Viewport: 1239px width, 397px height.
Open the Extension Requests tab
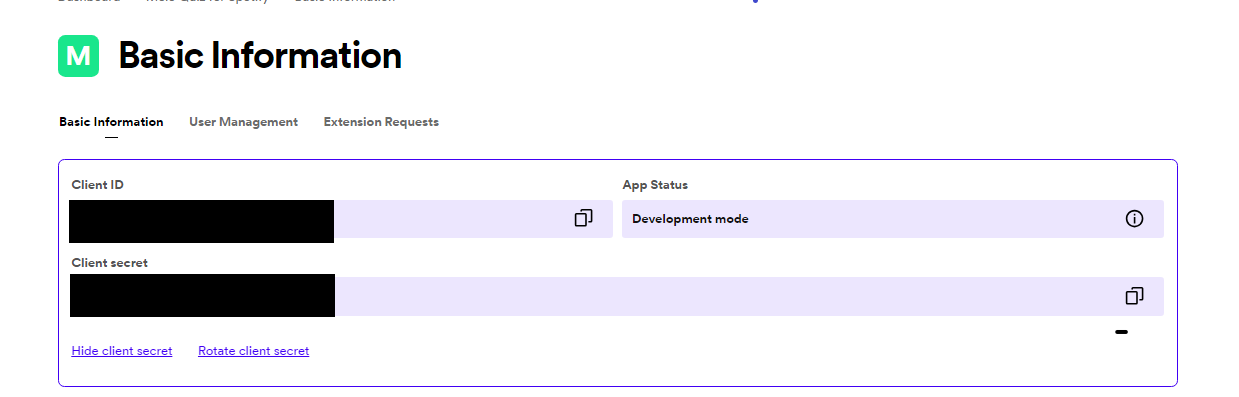click(381, 122)
